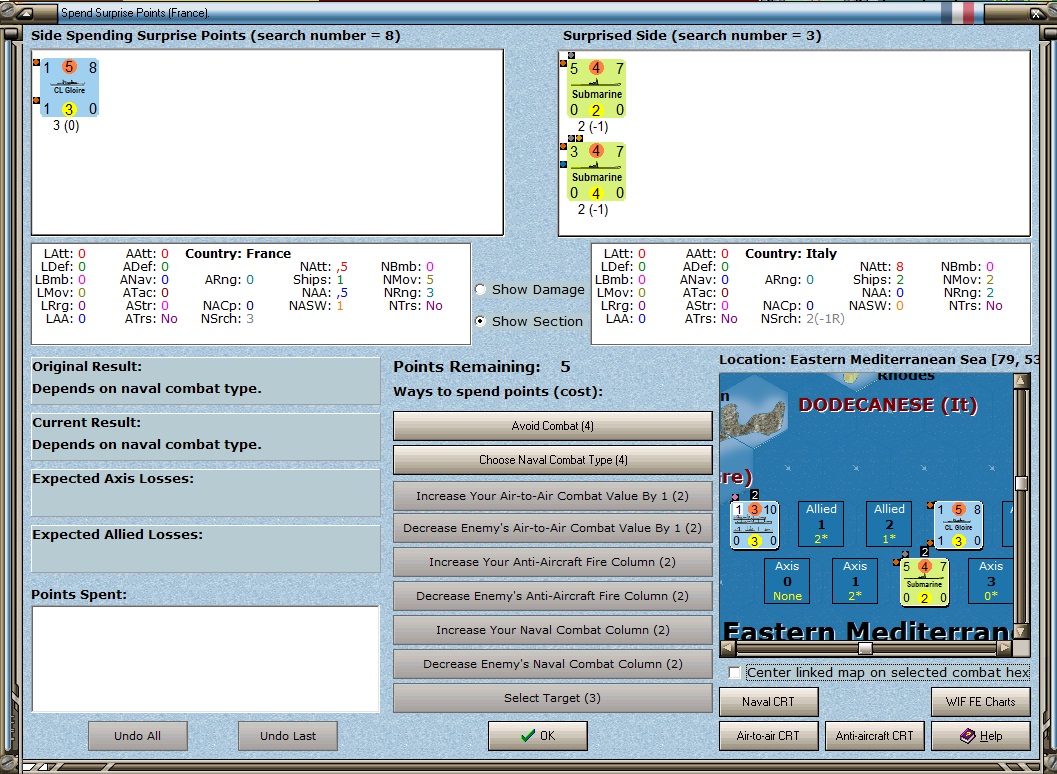The height and width of the screenshot is (774, 1057).
Task: Select the Submarine counter on the map
Action: point(924,582)
